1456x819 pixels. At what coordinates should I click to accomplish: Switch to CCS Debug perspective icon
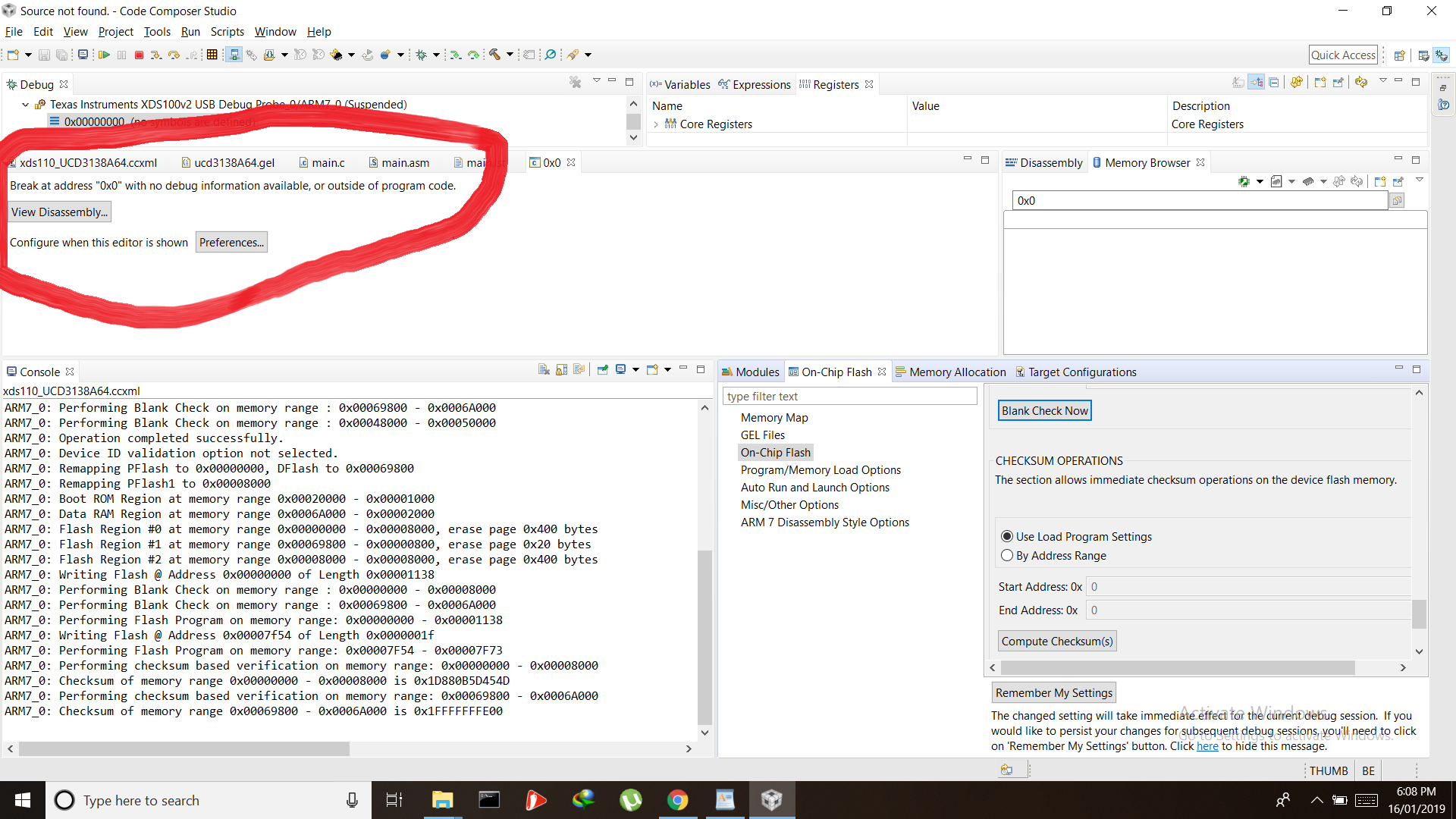coord(1442,55)
